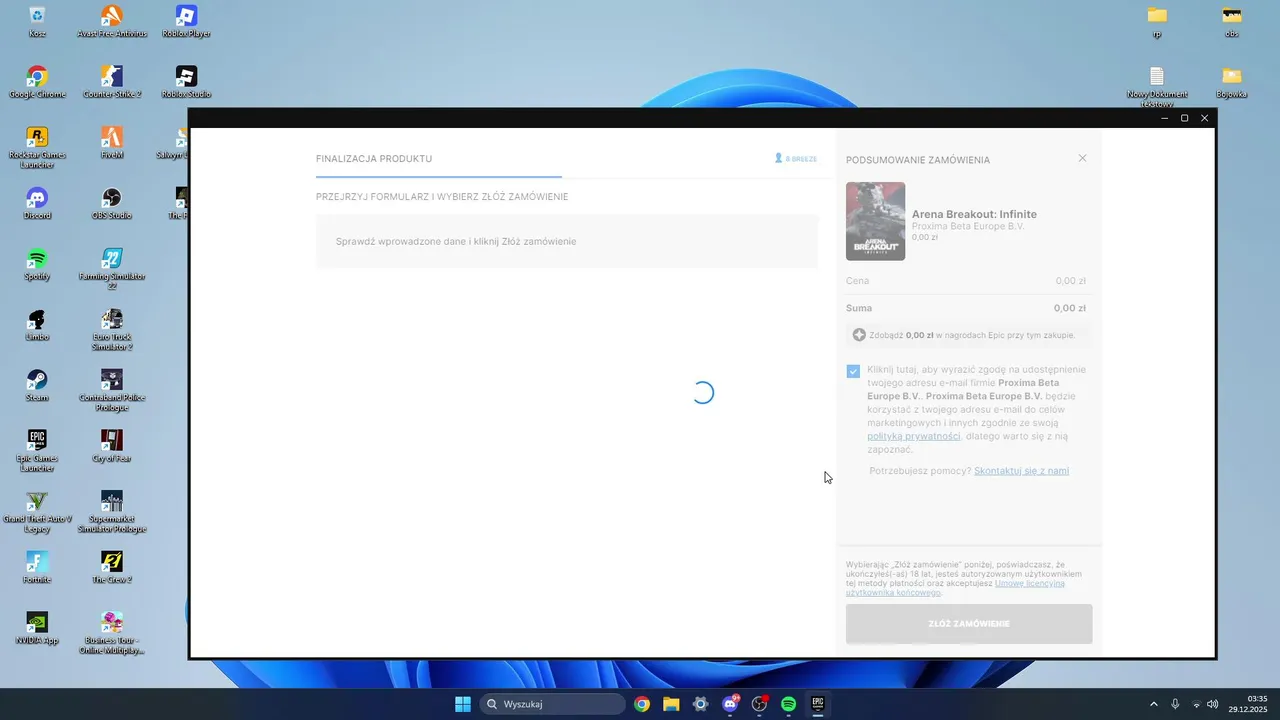Open the Kosz recycle bin icon
The width and height of the screenshot is (1280, 720).
[x=37, y=22]
